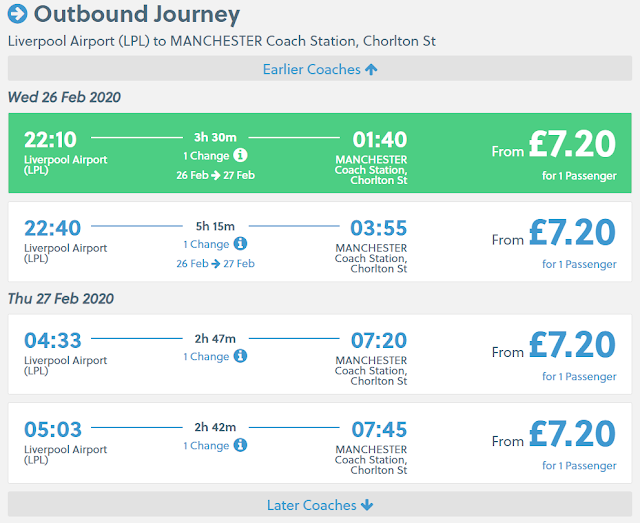View '1 Change' details for 05:03 coach

point(206,445)
